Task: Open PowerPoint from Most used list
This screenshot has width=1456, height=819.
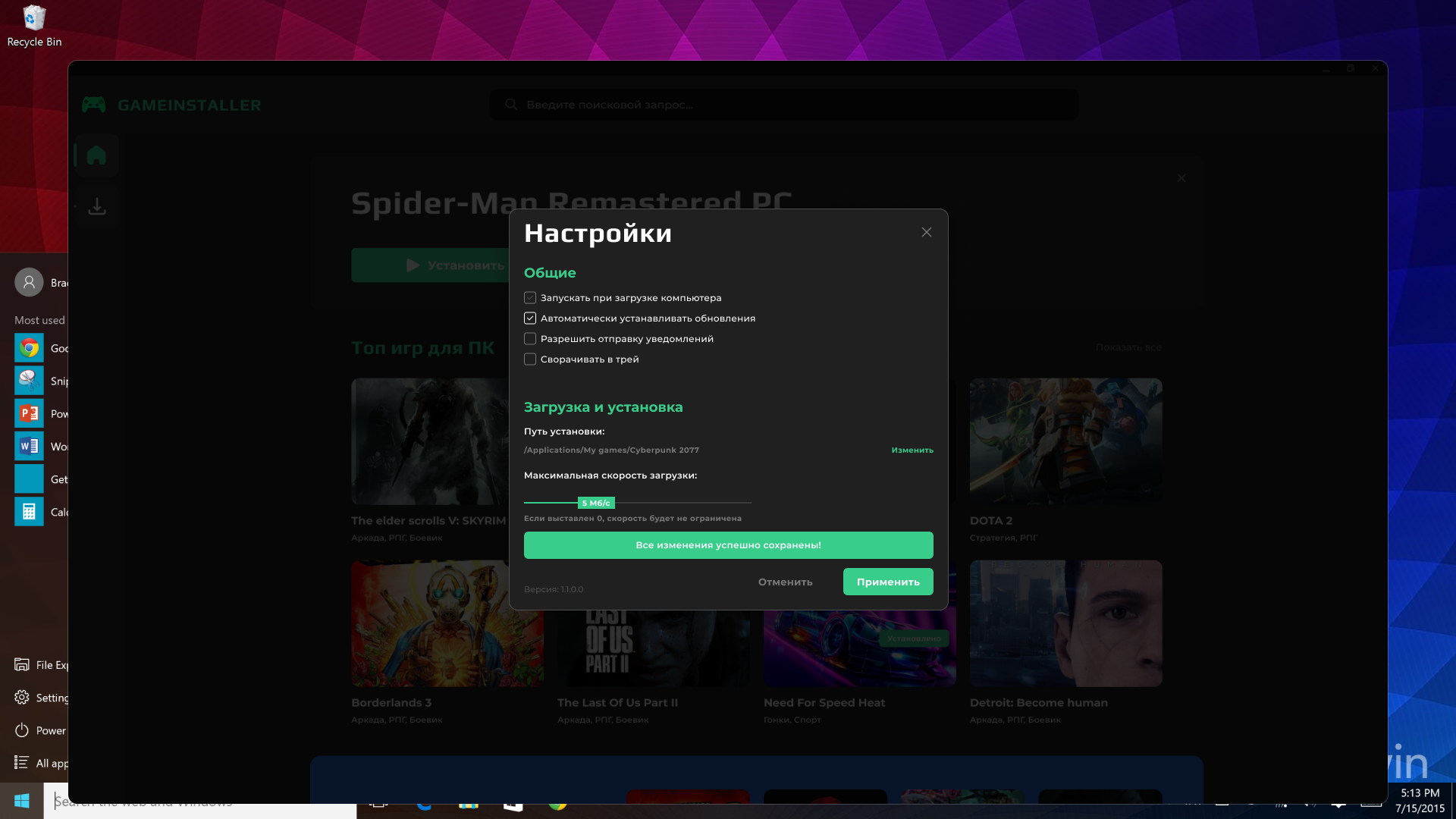Action: tap(29, 413)
